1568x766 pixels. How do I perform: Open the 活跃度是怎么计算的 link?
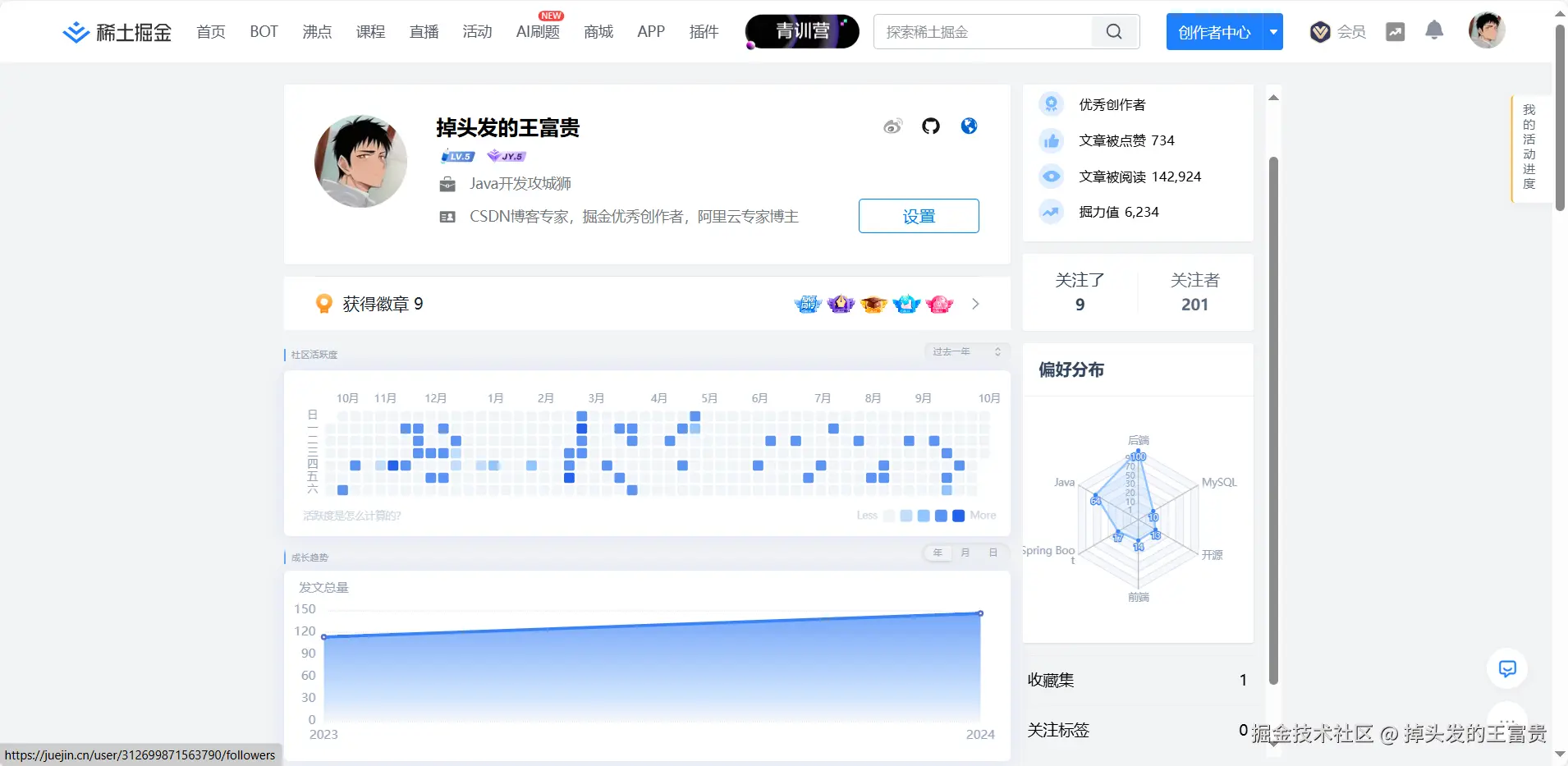pos(351,515)
